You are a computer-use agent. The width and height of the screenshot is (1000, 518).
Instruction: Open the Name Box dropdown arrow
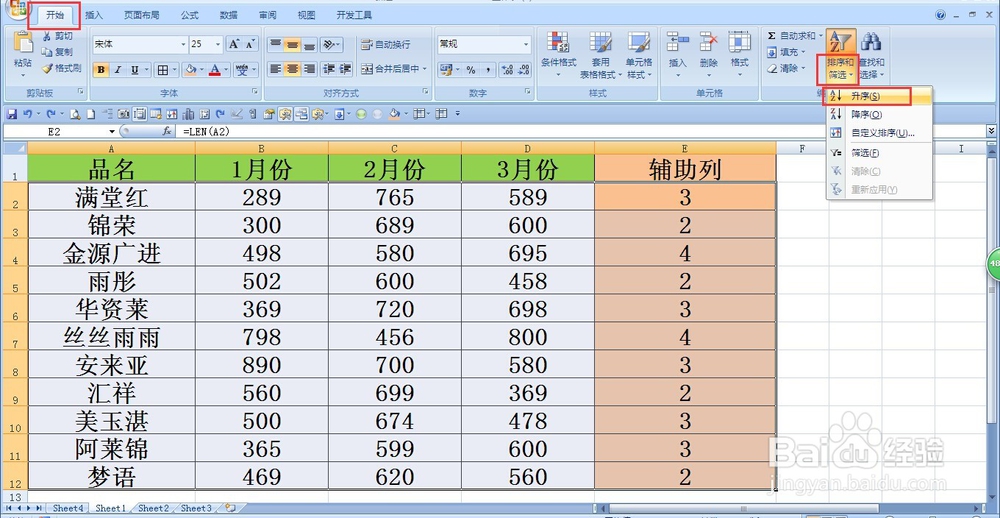[112, 131]
